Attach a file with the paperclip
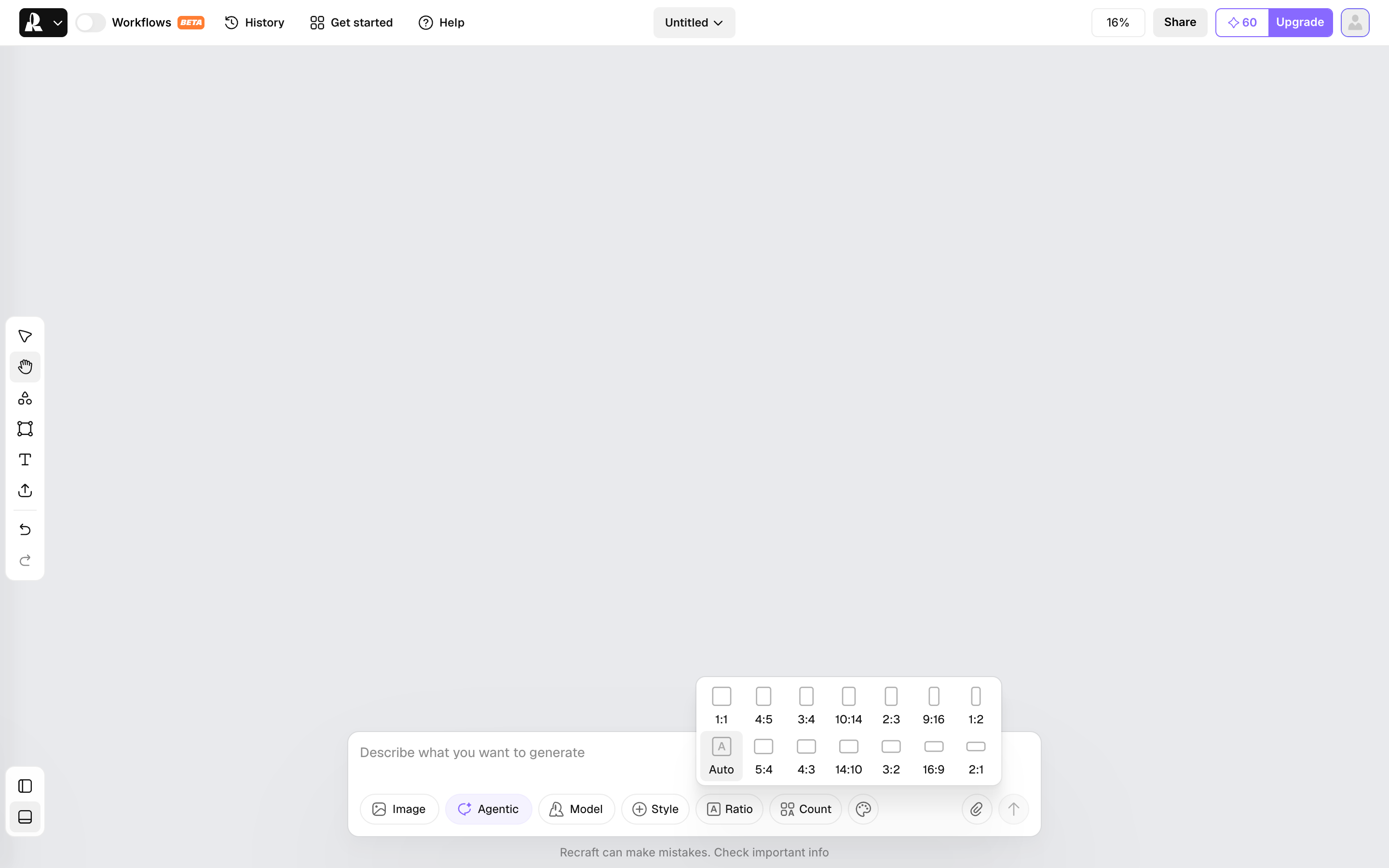Screen dimensions: 1389x868 coord(976,809)
